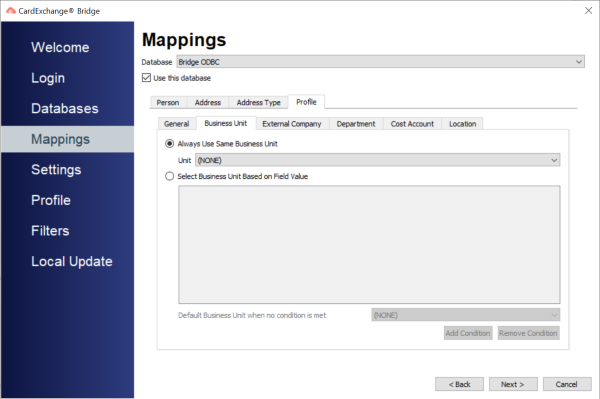Select the Cost Account tab
Screen dimensions: 600x399
pyautogui.click(x=412, y=124)
